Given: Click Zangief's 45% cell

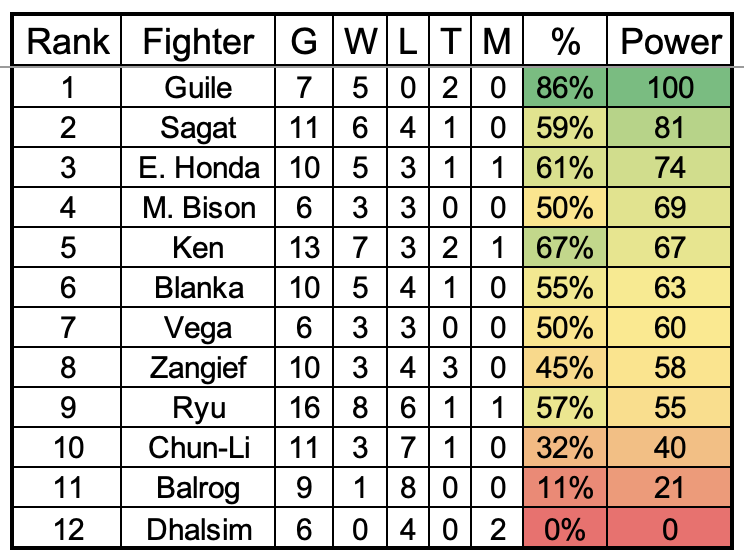Looking at the screenshot, I should coord(565,367).
